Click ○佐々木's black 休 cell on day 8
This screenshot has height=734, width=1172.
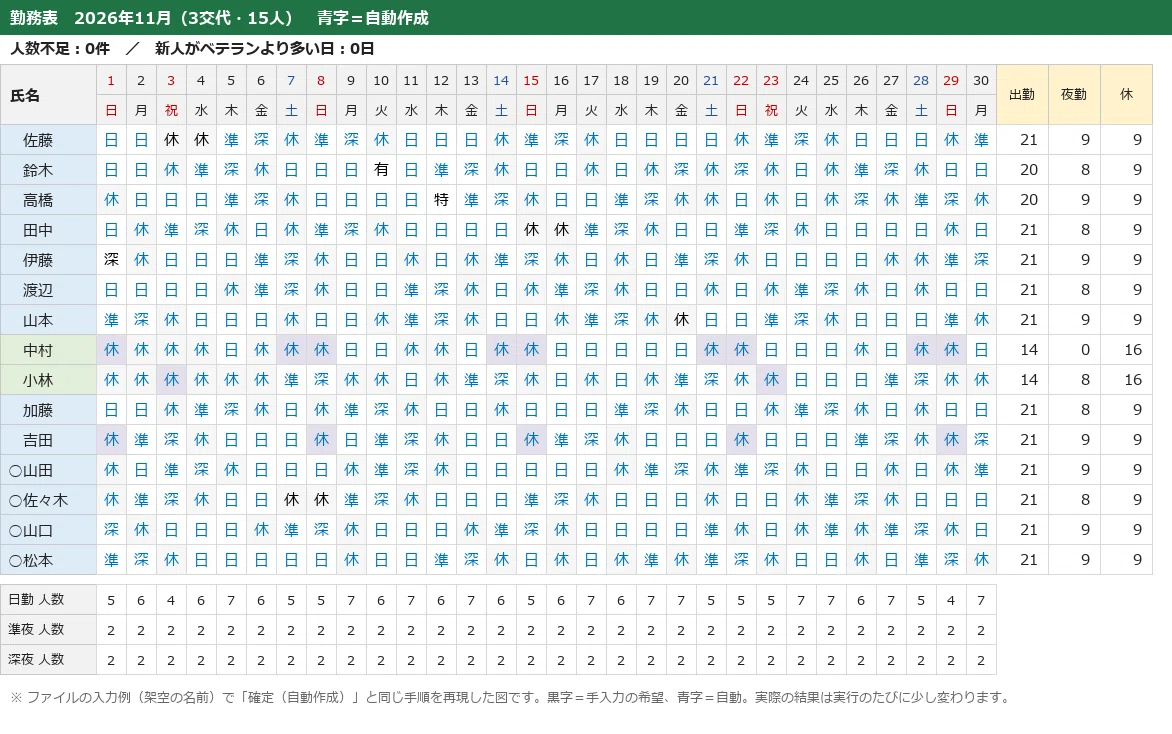[x=321, y=499]
